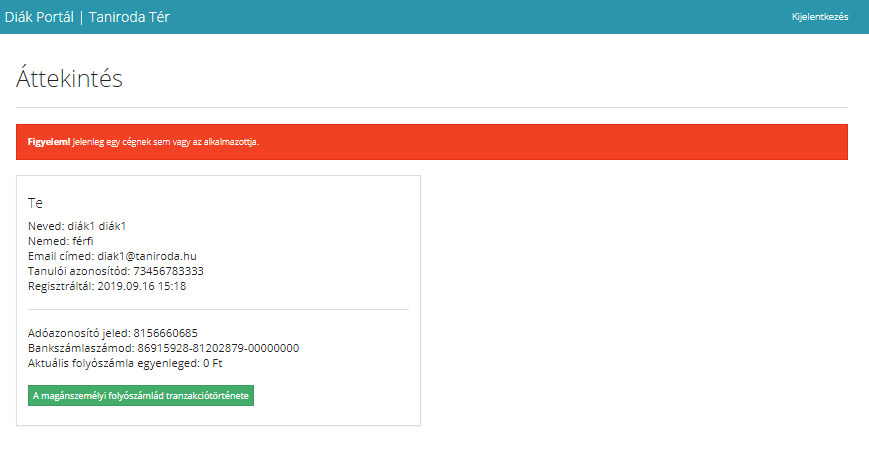Click the Neved: diák1 diák1 line
869x449 pixels.
(x=76, y=226)
